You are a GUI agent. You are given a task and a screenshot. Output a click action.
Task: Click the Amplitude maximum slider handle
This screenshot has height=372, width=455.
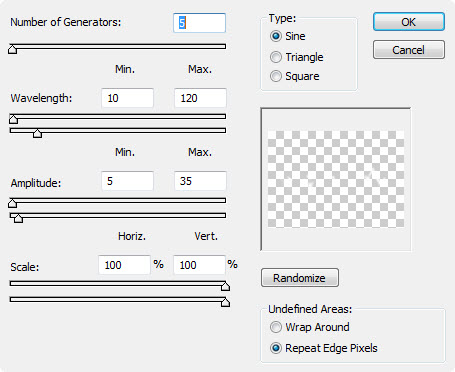[x=18, y=218]
